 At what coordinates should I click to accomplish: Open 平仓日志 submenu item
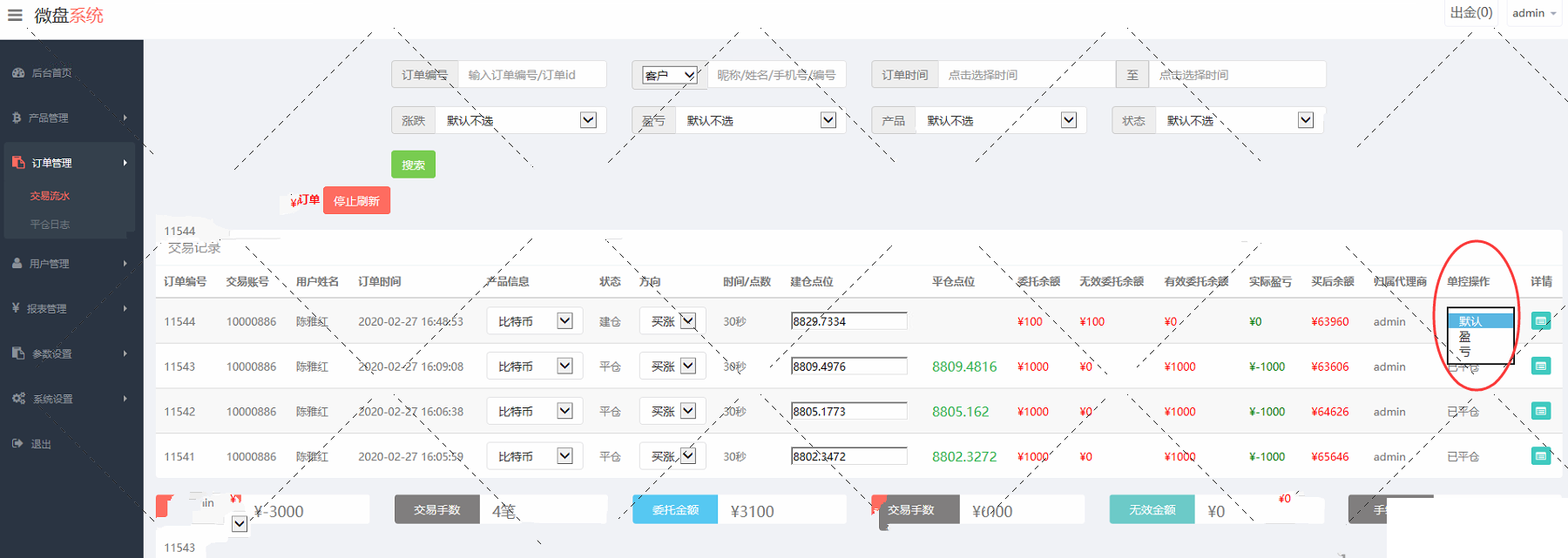tap(50, 225)
